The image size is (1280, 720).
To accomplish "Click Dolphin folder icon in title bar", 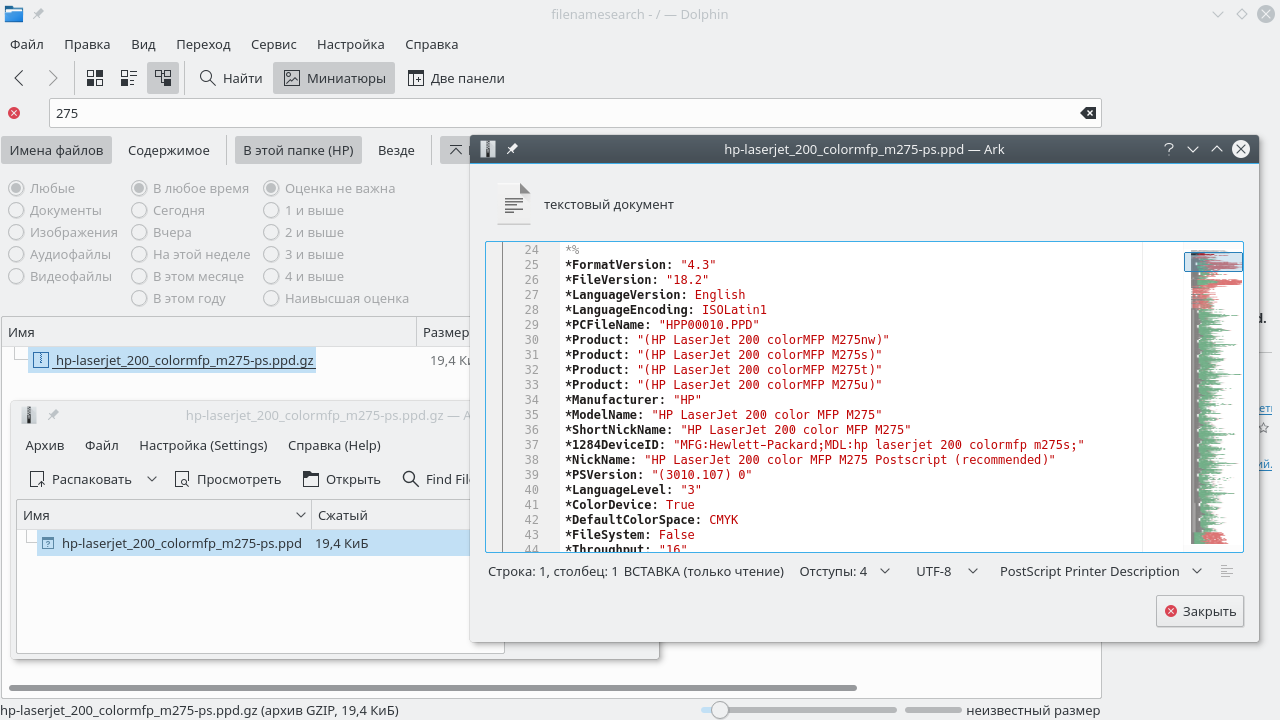I will 14,14.
